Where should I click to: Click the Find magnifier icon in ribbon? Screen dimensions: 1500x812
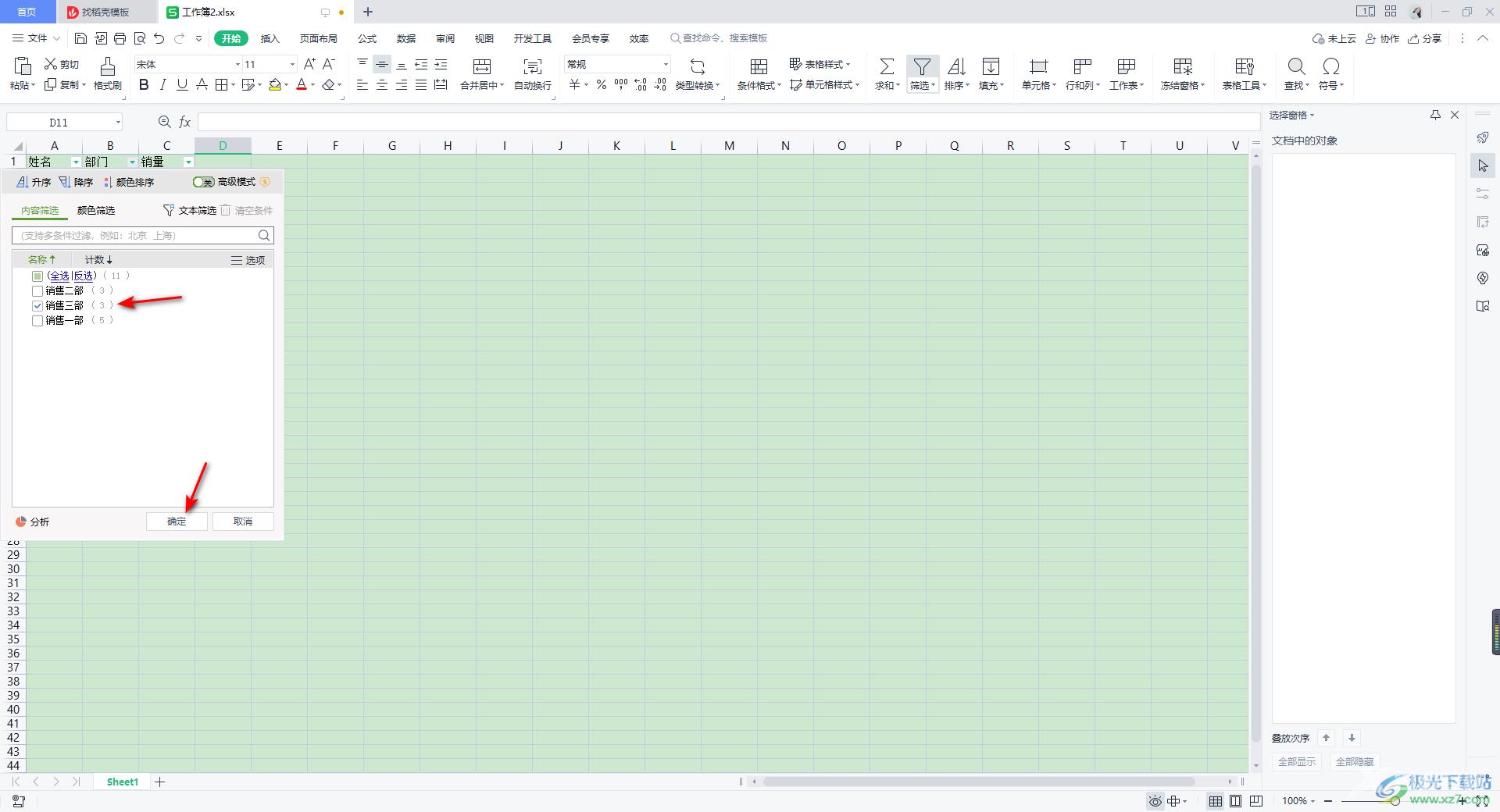click(1296, 66)
